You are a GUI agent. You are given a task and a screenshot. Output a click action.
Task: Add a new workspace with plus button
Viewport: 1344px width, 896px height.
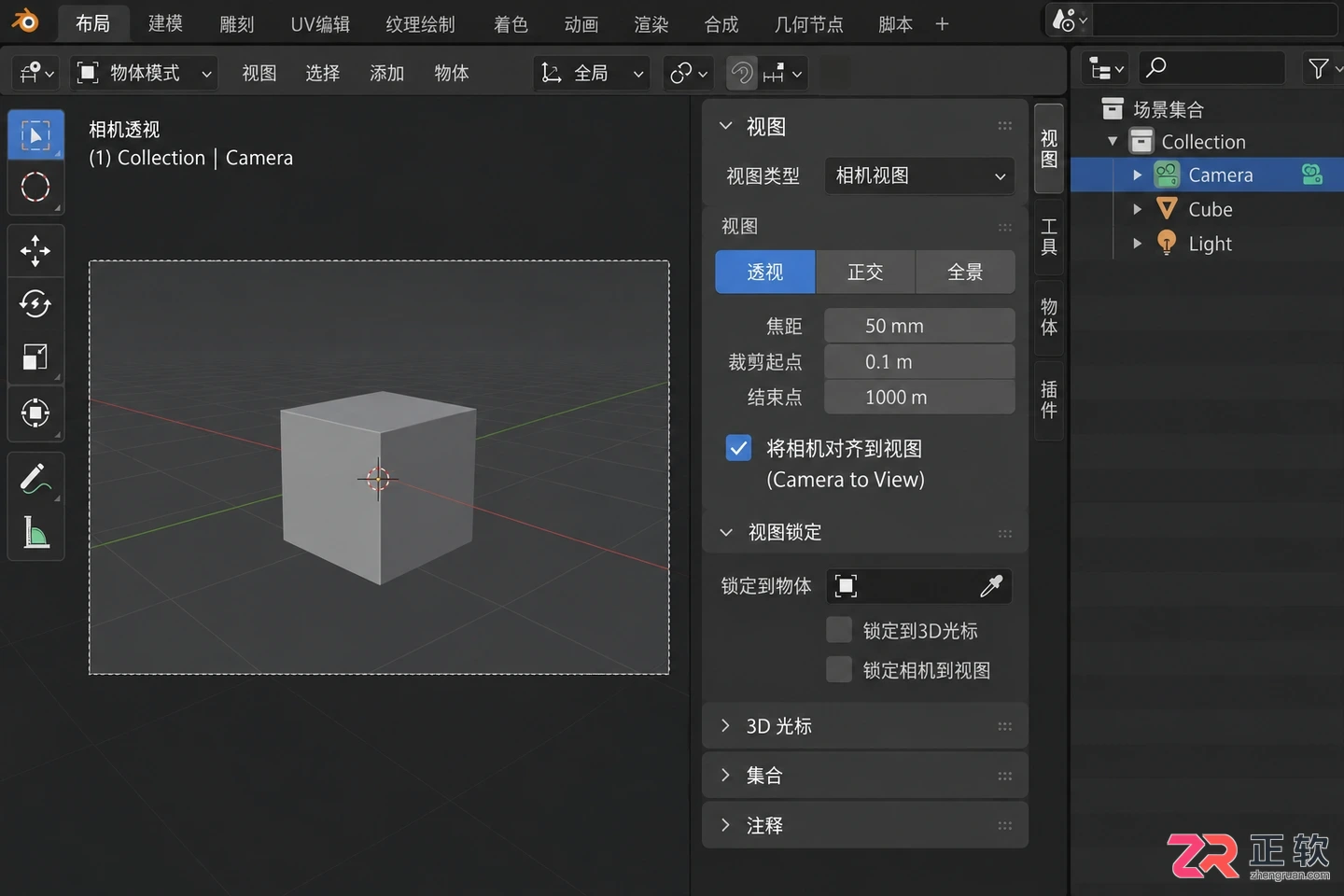click(x=942, y=23)
